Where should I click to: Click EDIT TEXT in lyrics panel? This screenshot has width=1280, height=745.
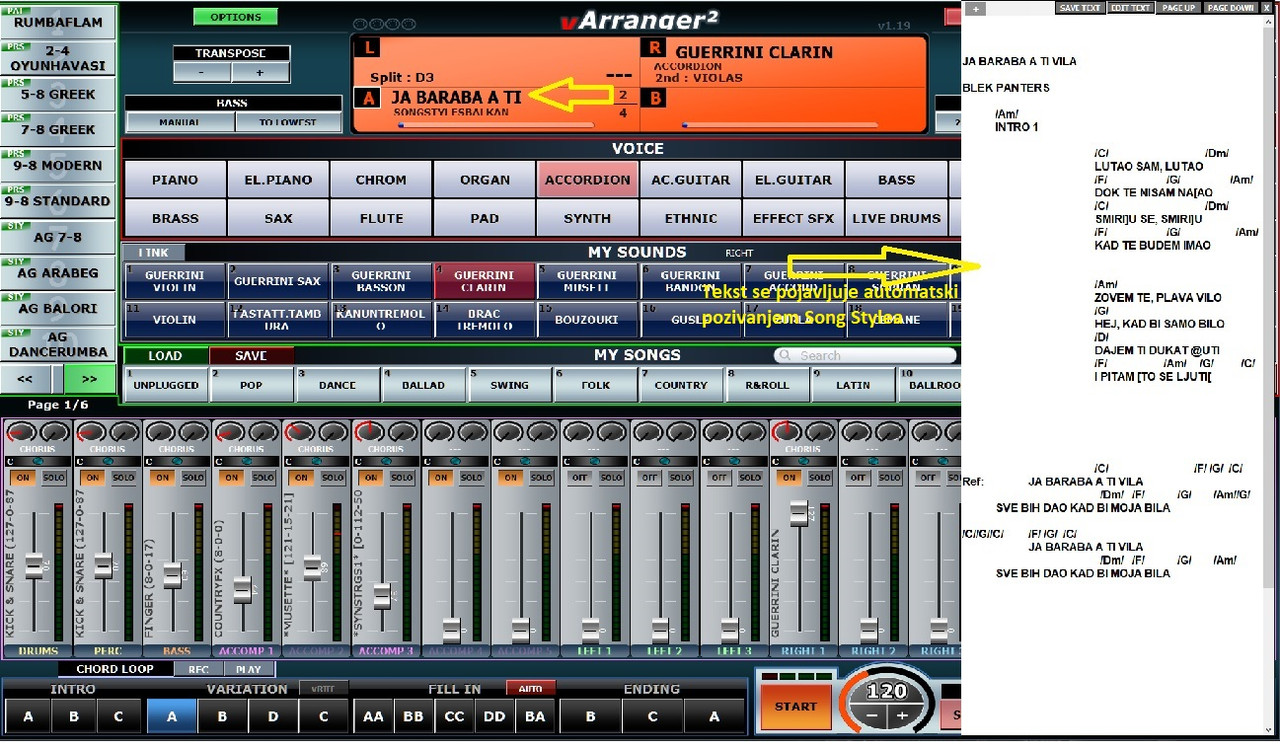coord(1131,7)
